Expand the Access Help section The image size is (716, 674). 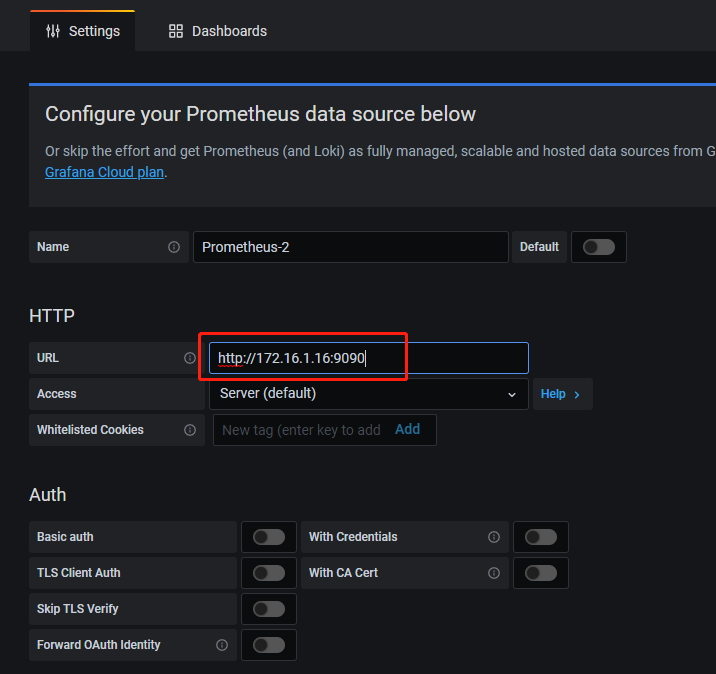[x=561, y=394]
